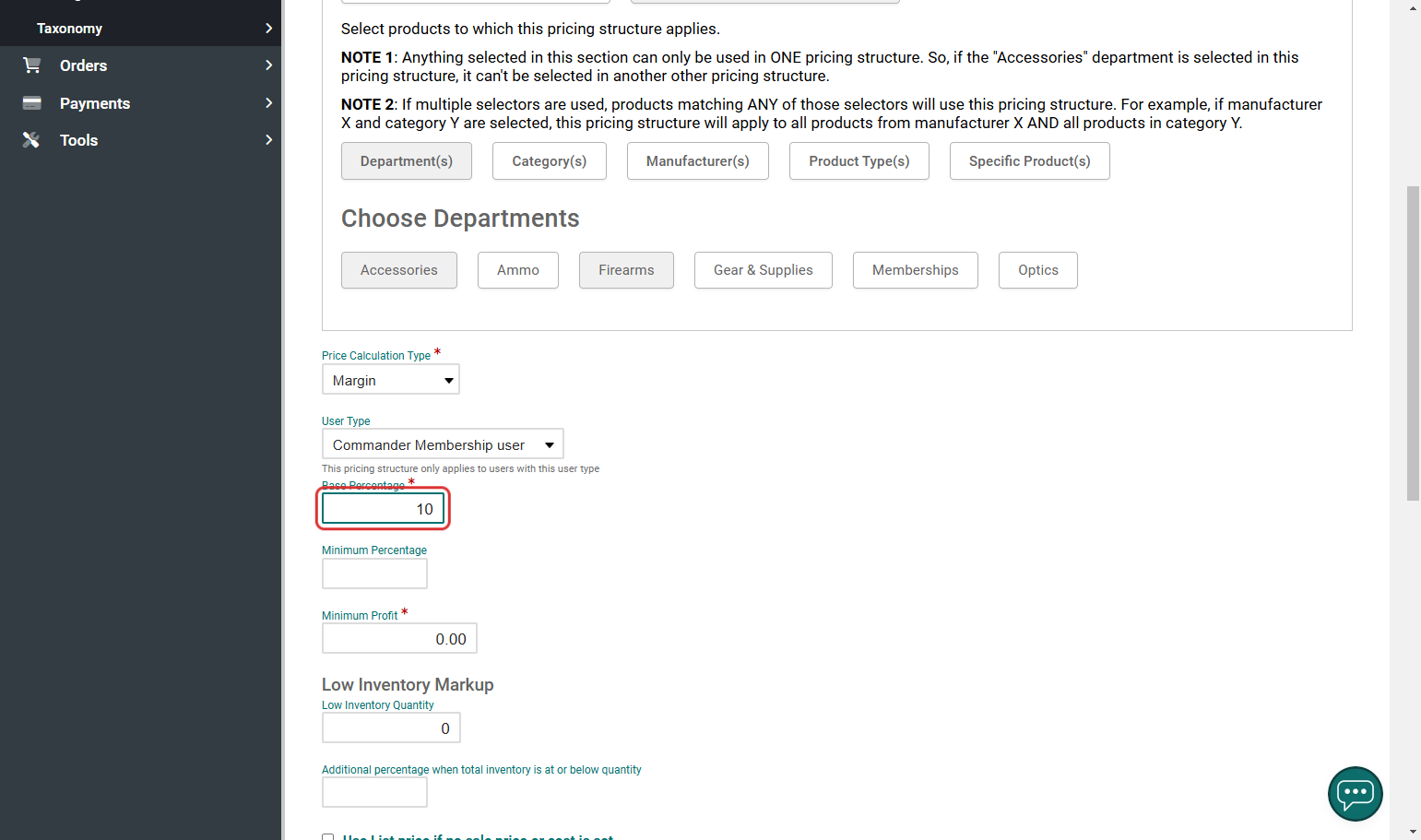
Task: Toggle the Memberships department
Action: pos(916,270)
